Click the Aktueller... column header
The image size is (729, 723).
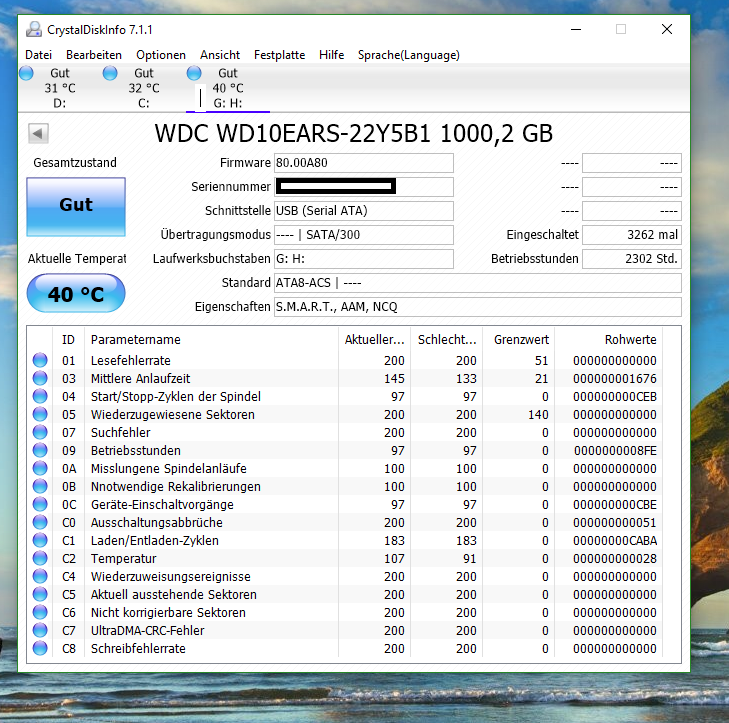(374, 339)
